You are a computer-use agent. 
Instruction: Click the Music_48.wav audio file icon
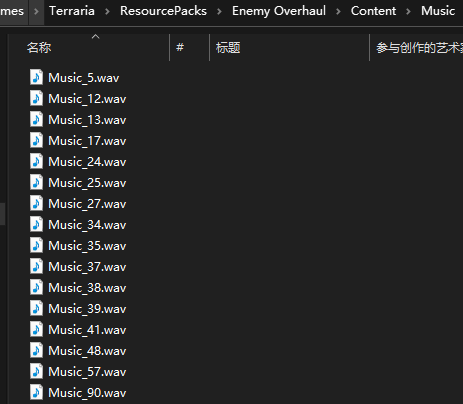(36, 351)
